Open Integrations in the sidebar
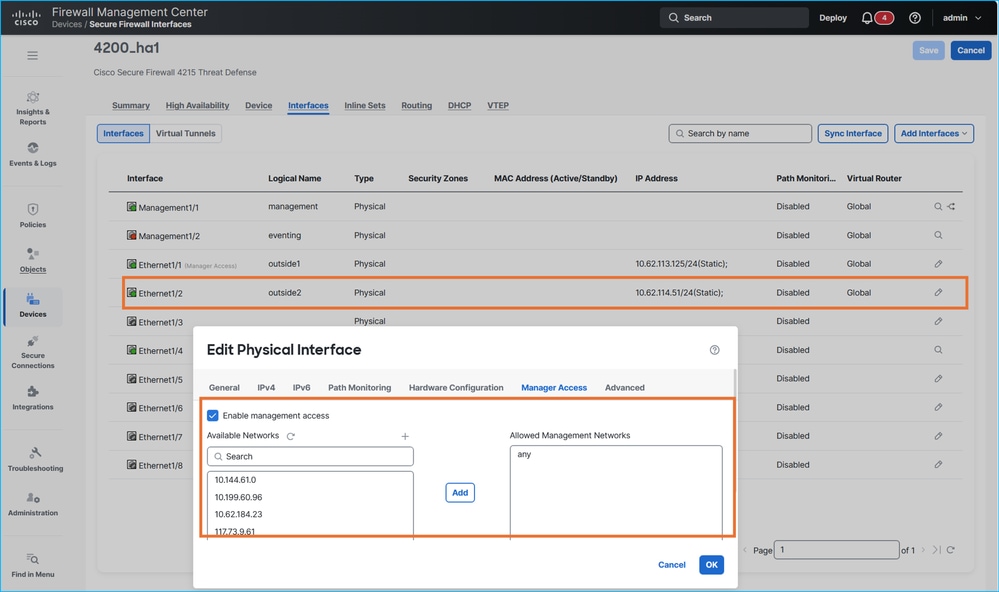 tap(32, 398)
